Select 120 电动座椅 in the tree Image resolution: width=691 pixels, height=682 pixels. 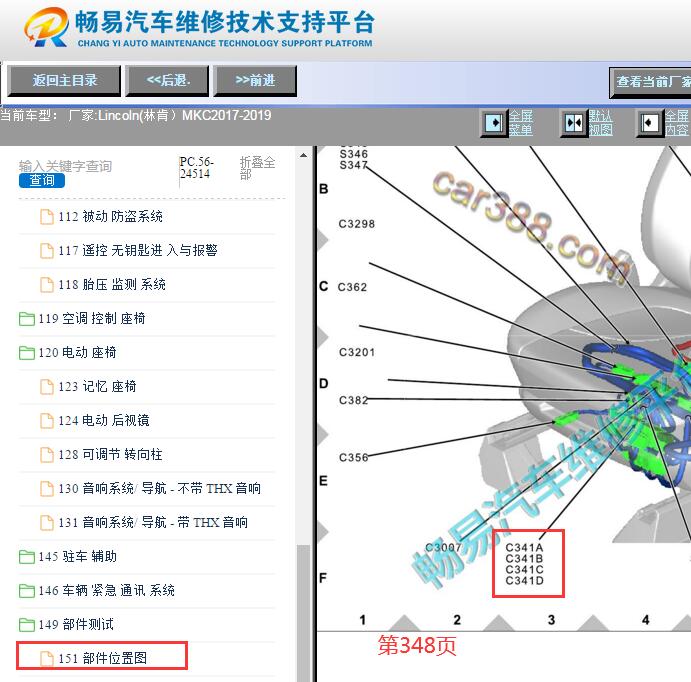click(77, 352)
